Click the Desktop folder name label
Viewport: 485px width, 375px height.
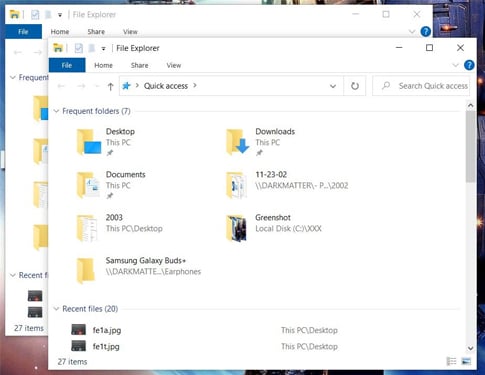click(120, 131)
